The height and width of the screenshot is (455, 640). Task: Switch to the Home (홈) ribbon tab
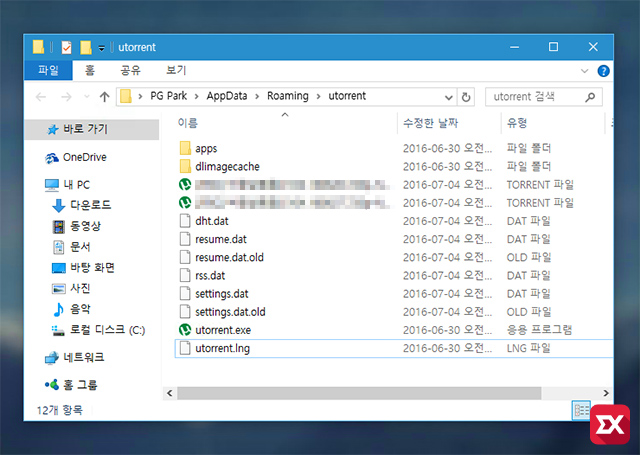[x=89, y=70]
